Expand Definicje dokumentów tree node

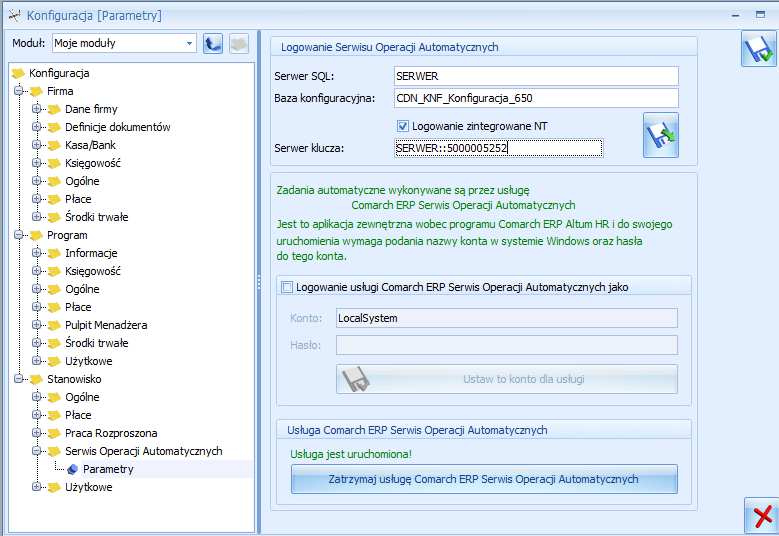coord(36,127)
